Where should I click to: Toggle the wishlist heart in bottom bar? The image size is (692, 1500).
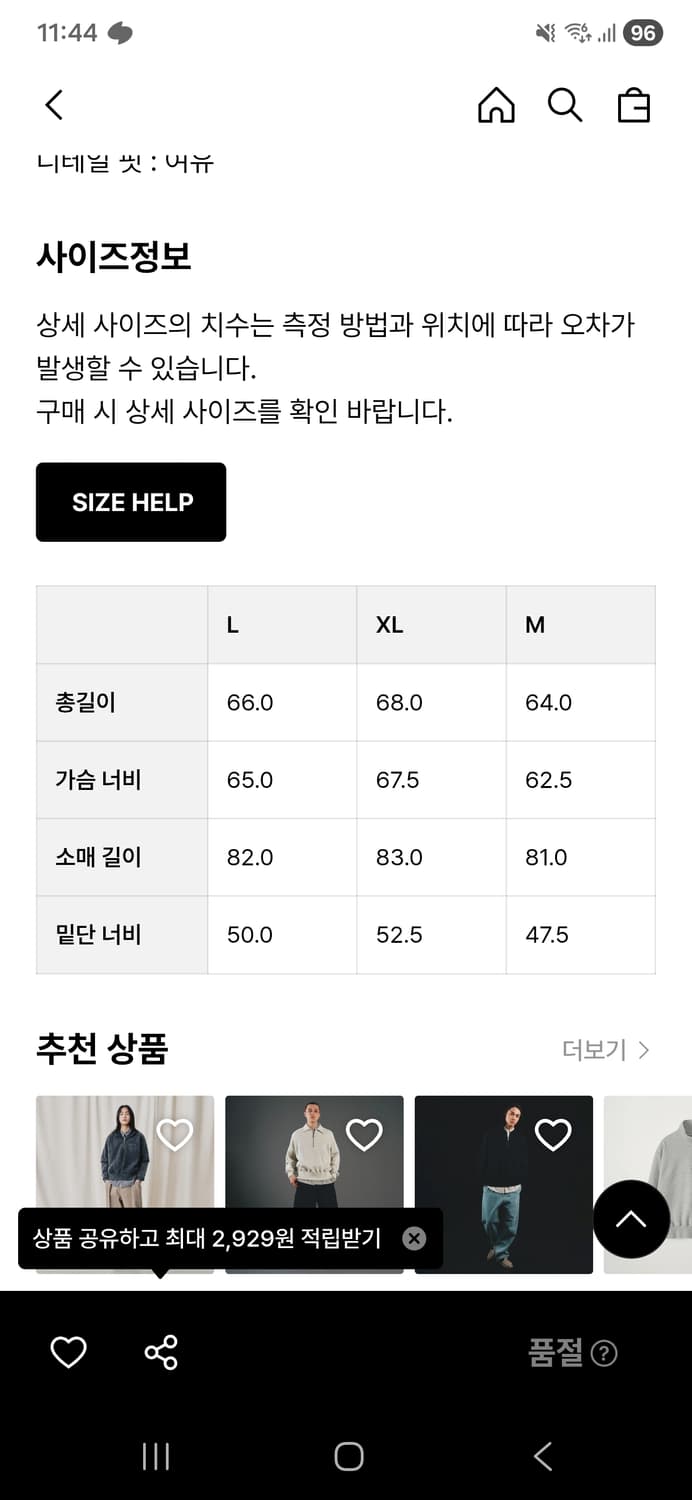[x=67, y=1351]
